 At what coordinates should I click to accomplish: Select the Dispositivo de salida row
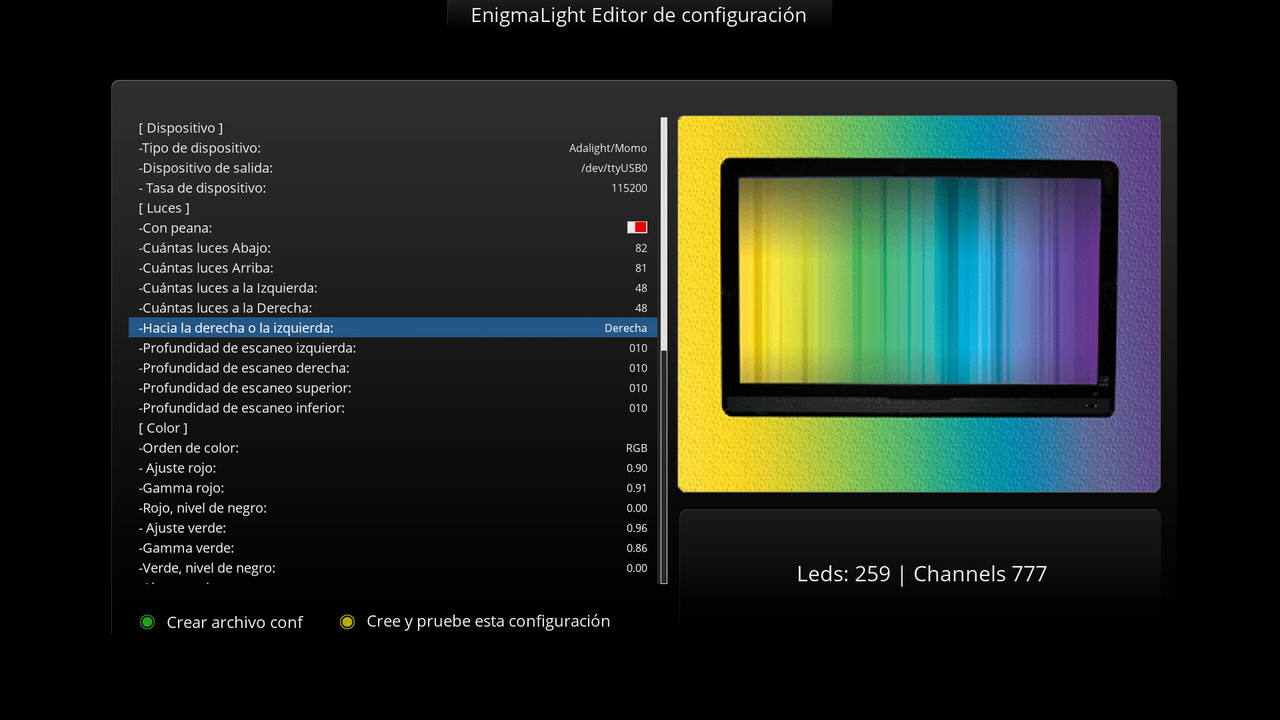[393, 168]
